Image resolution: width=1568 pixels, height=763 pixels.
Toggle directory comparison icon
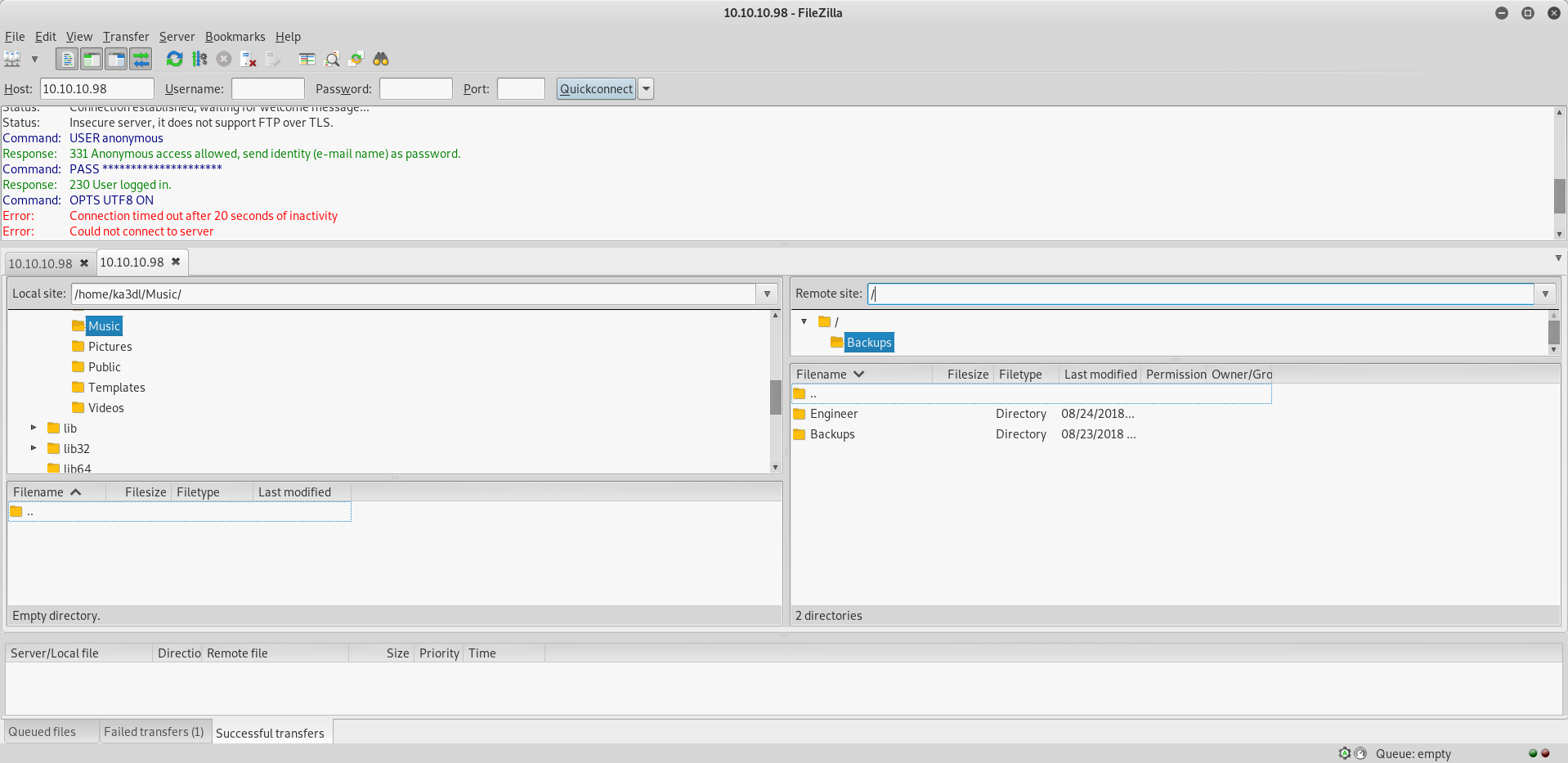pyautogui.click(x=331, y=59)
